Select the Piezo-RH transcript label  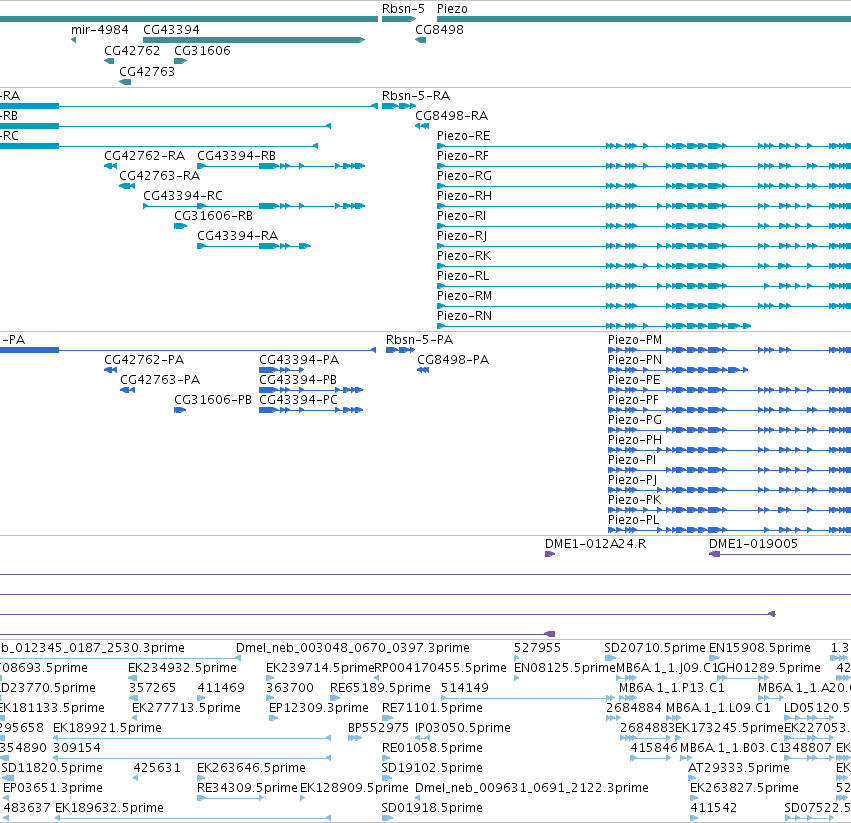[464, 195]
